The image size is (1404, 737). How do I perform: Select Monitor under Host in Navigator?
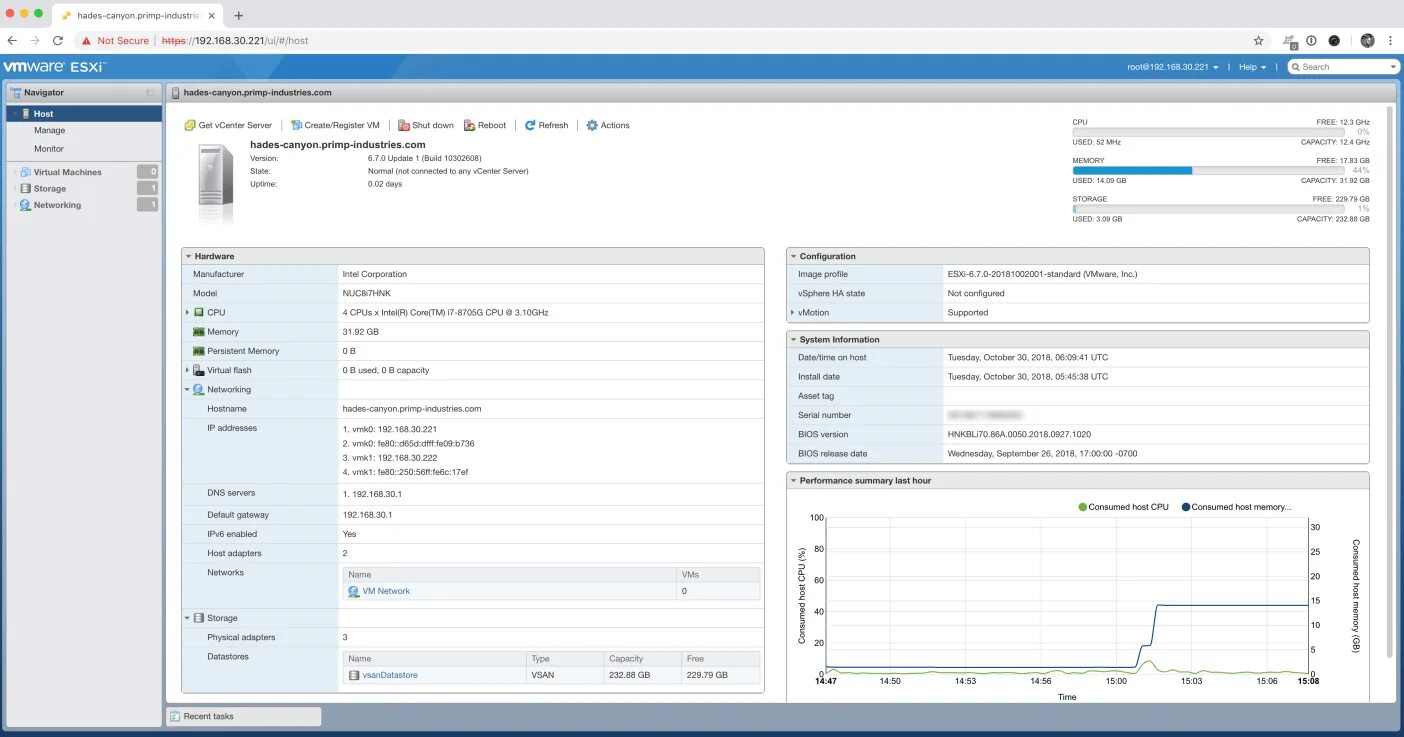coord(49,148)
